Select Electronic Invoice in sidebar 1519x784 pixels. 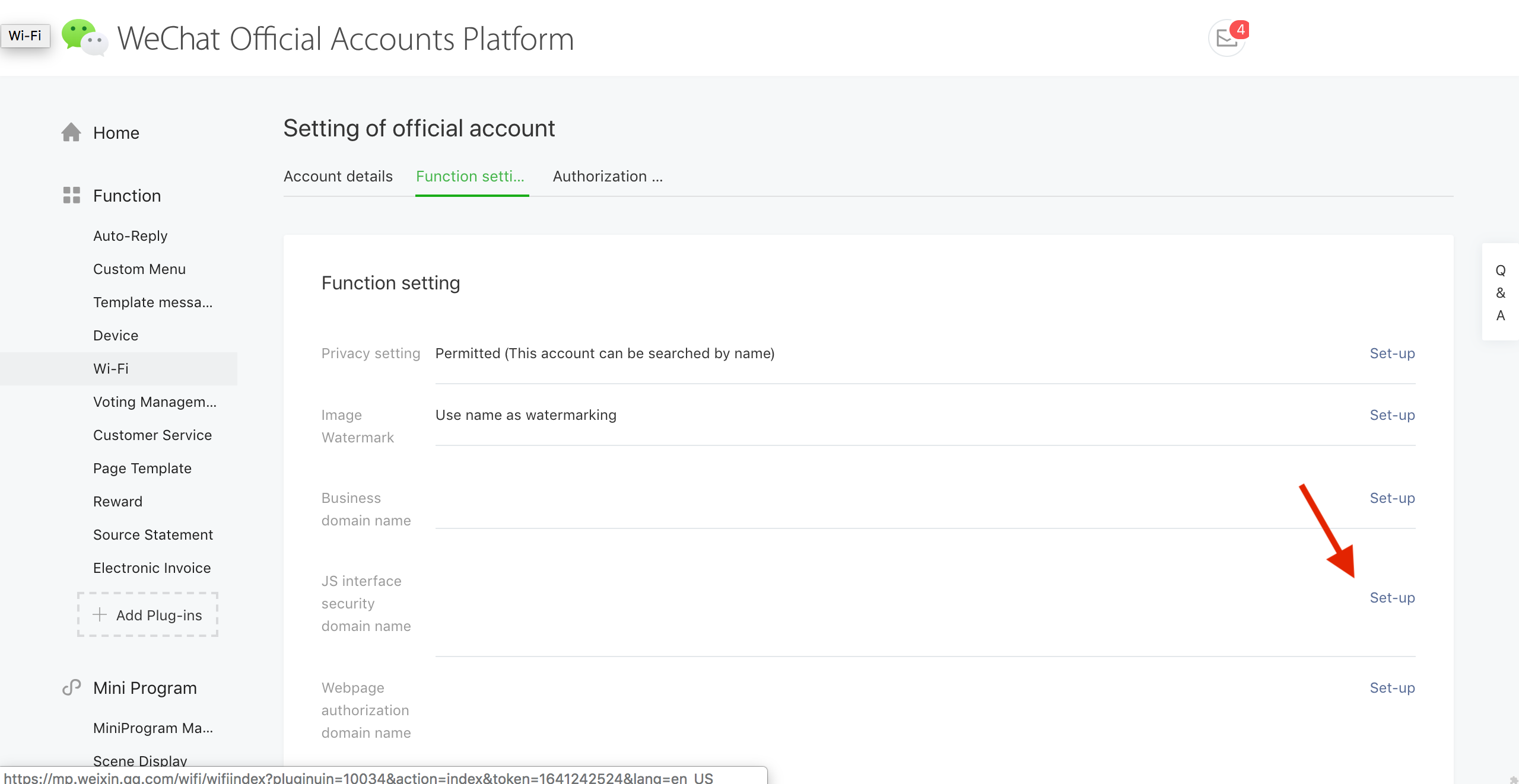point(151,568)
